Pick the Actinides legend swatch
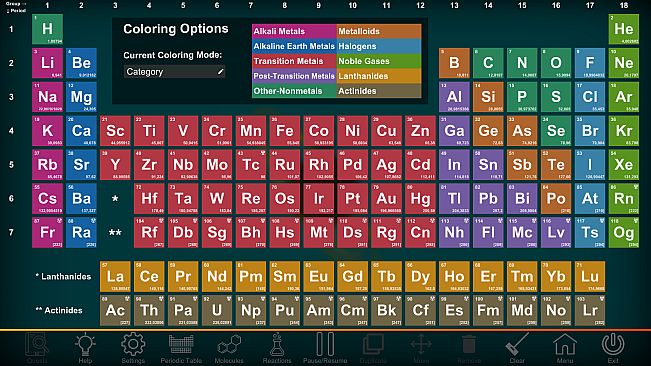 pyautogui.click(x=379, y=91)
